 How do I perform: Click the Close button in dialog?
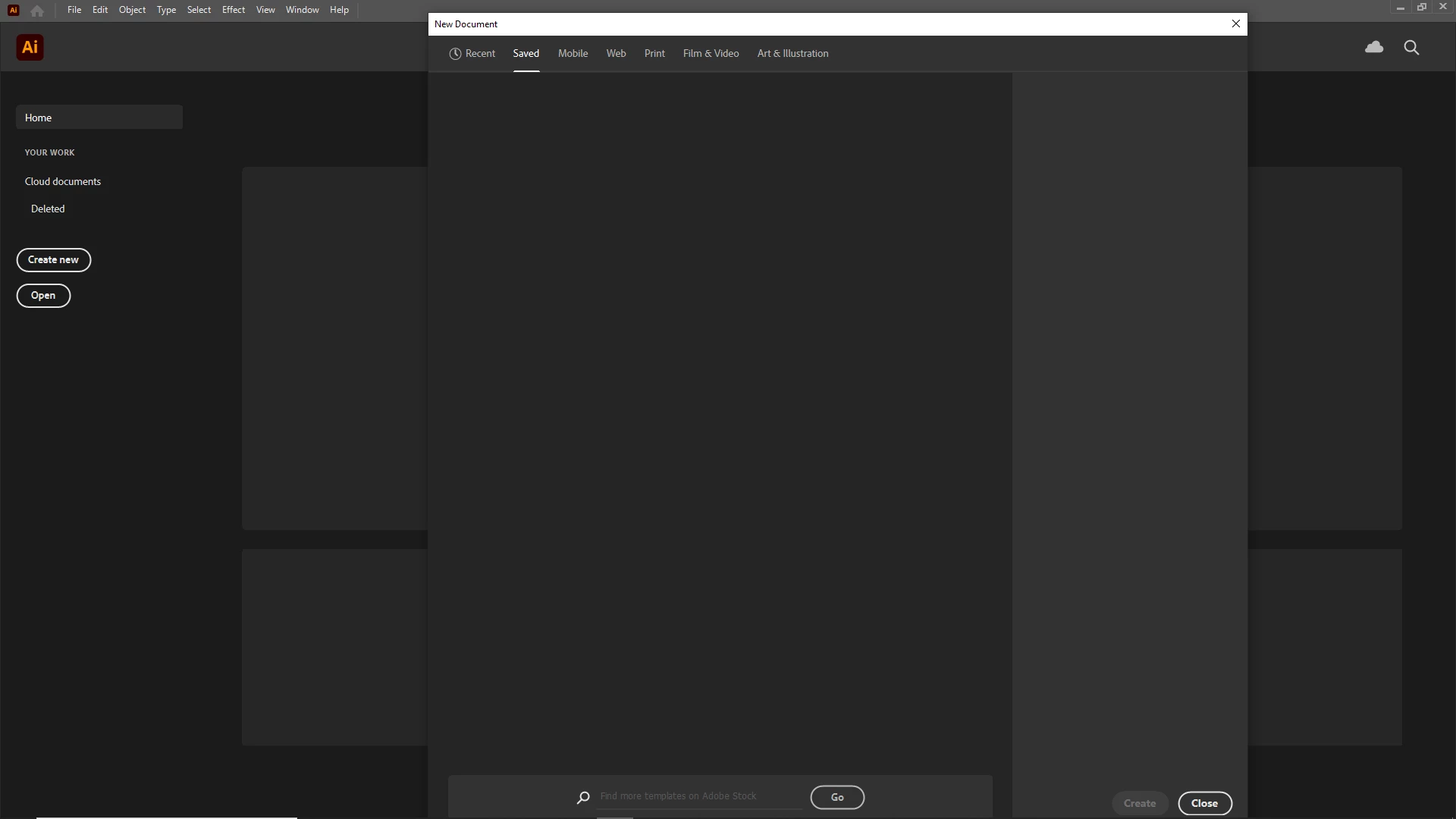[x=1203, y=803]
